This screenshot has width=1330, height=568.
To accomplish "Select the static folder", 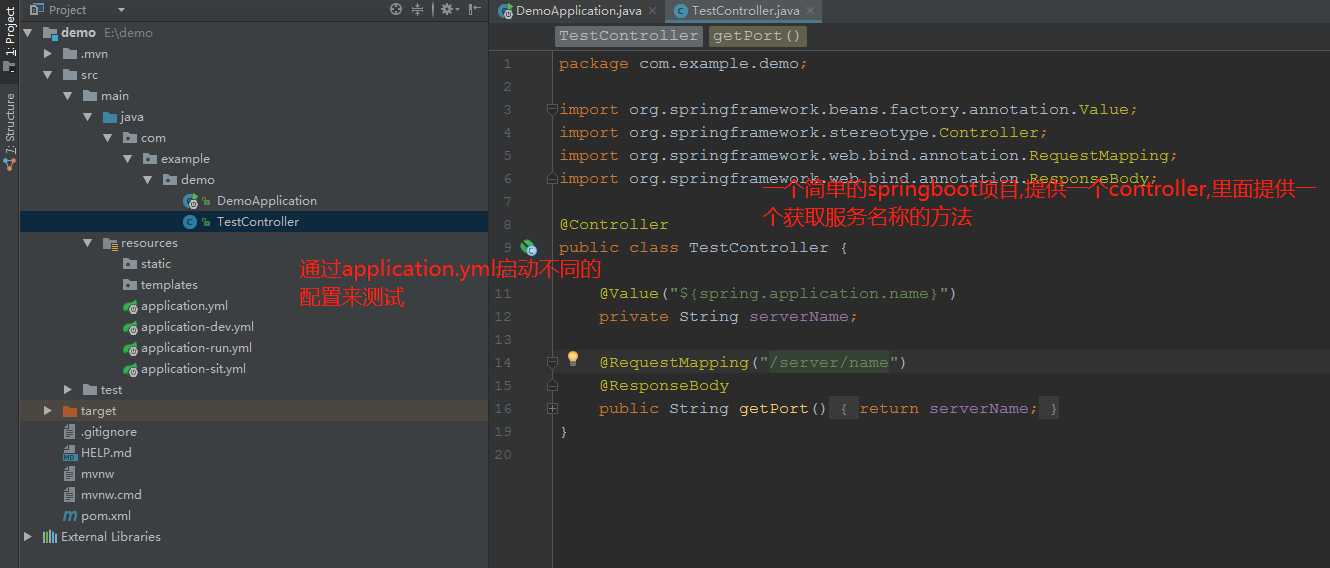I will pyautogui.click(x=156, y=263).
